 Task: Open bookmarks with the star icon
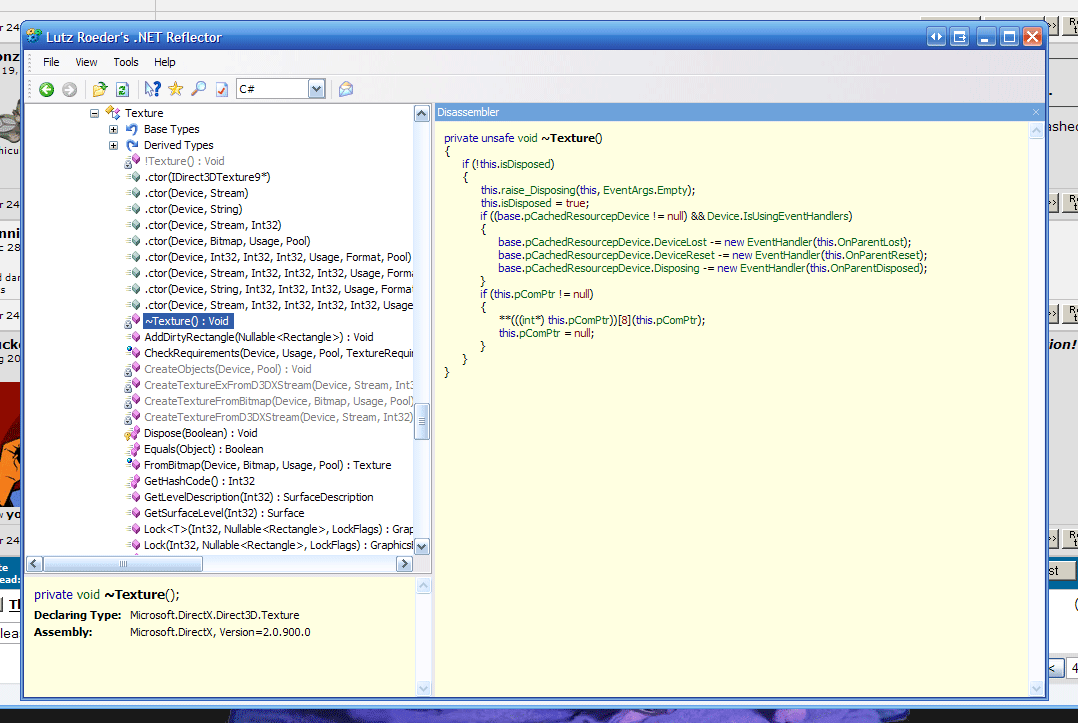pyautogui.click(x=175, y=89)
